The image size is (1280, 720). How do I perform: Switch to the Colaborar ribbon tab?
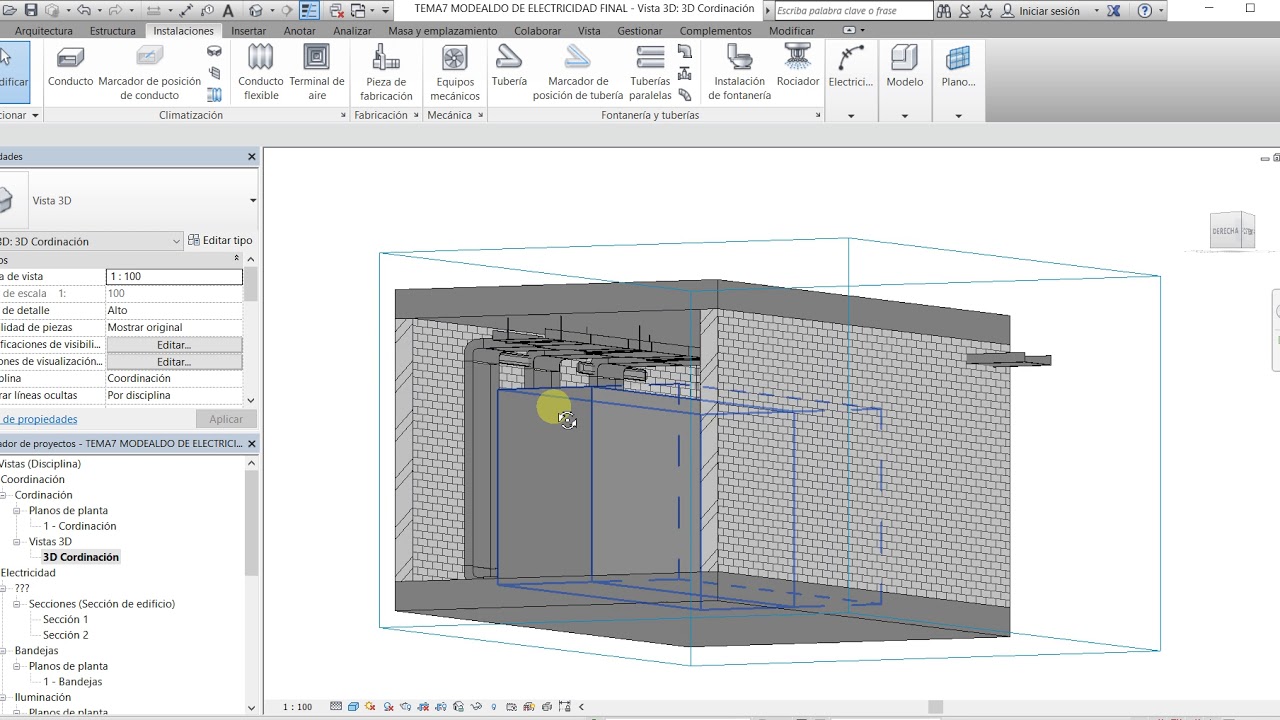click(x=538, y=31)
